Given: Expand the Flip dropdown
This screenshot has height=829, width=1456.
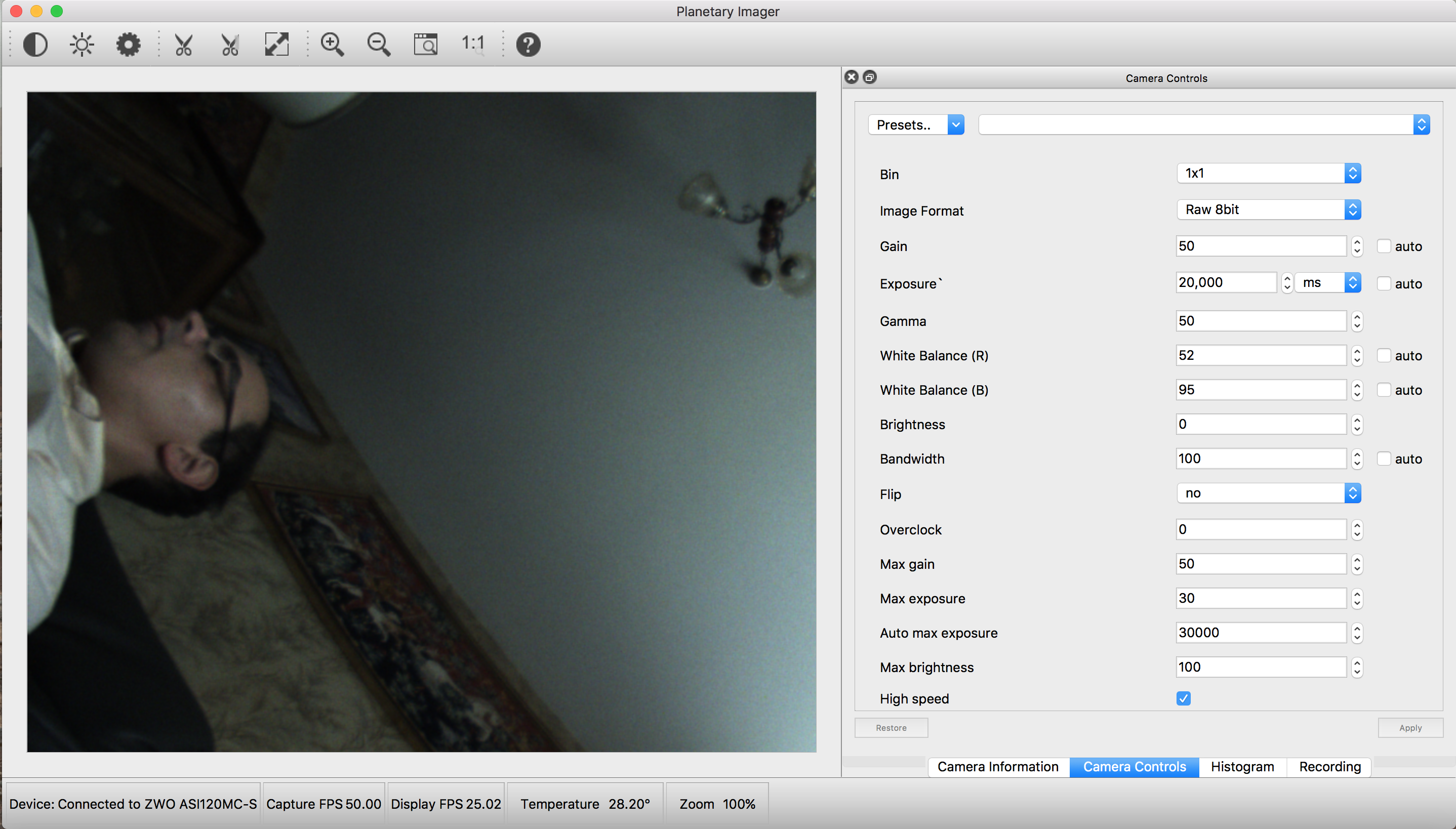Looking at the screenshot, I should point(1269,493).
